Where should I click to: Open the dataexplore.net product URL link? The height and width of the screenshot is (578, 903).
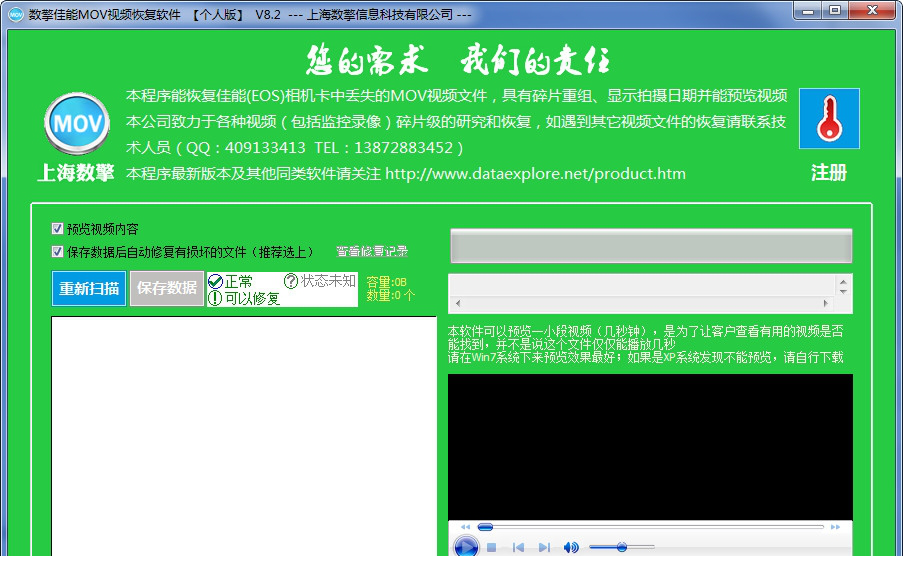[536, 174]
